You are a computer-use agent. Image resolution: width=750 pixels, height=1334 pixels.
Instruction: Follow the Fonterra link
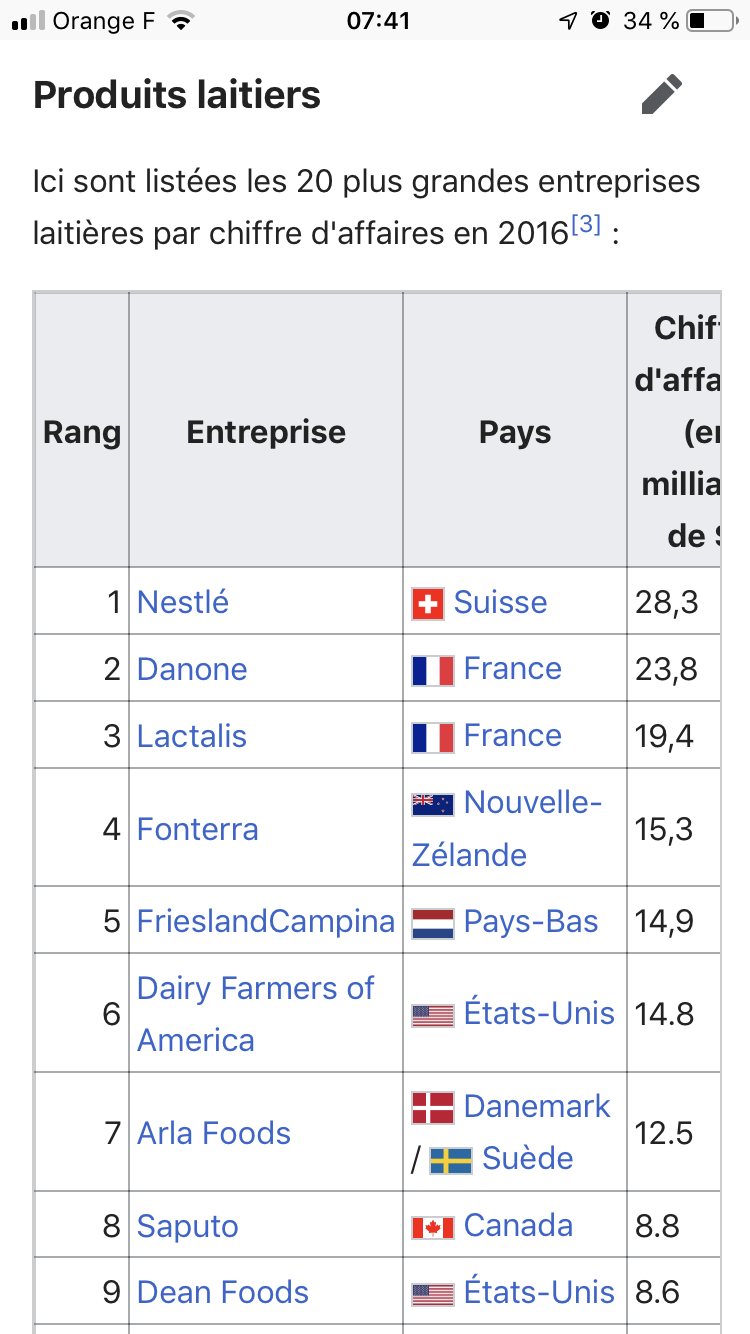click(198, 829)
